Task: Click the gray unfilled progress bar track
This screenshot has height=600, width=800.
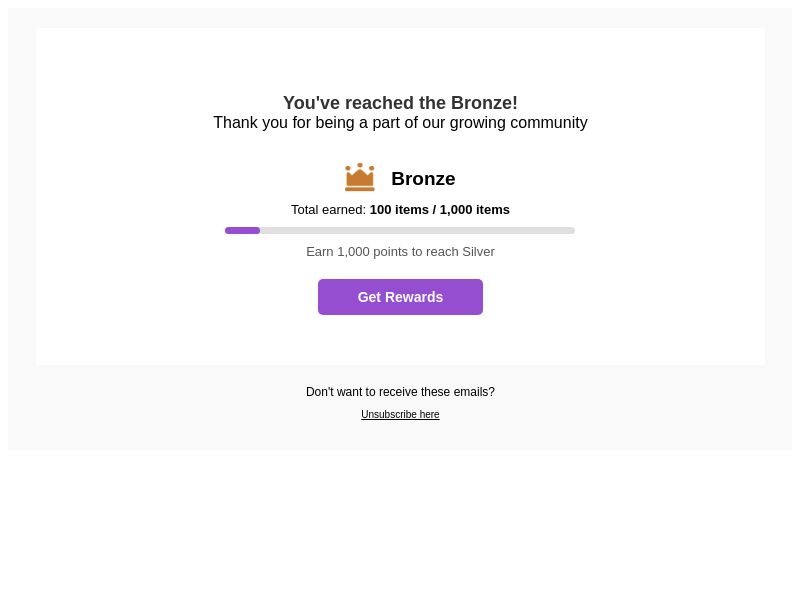Action: (417, 231)
